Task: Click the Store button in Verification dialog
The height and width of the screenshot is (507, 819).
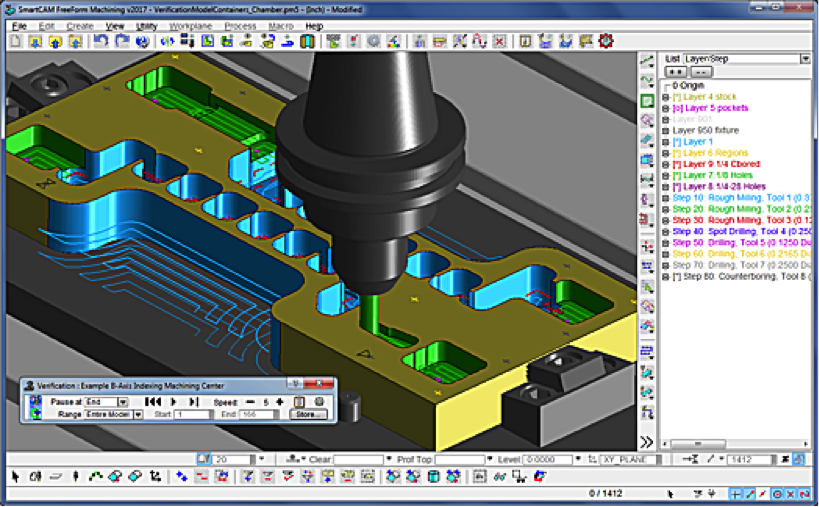Action: pos(307,414)
